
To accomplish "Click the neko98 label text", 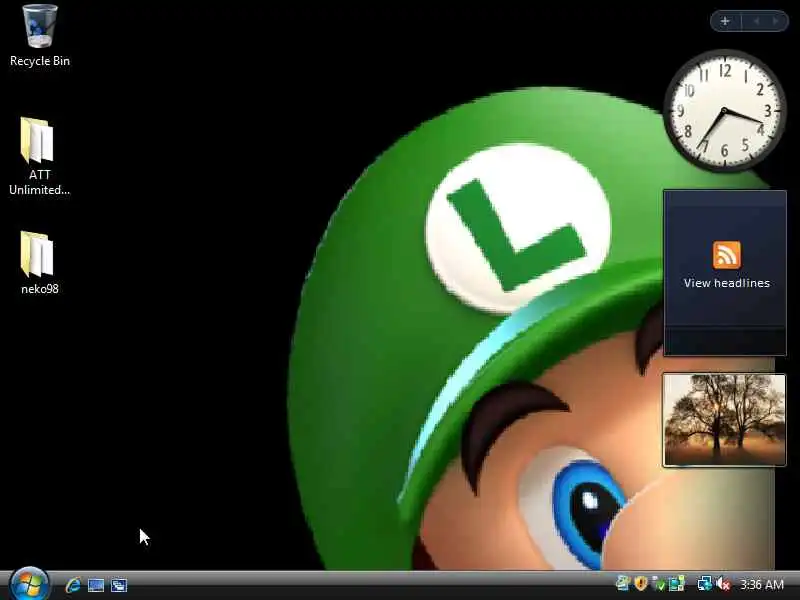I will (x=40, y=289).
